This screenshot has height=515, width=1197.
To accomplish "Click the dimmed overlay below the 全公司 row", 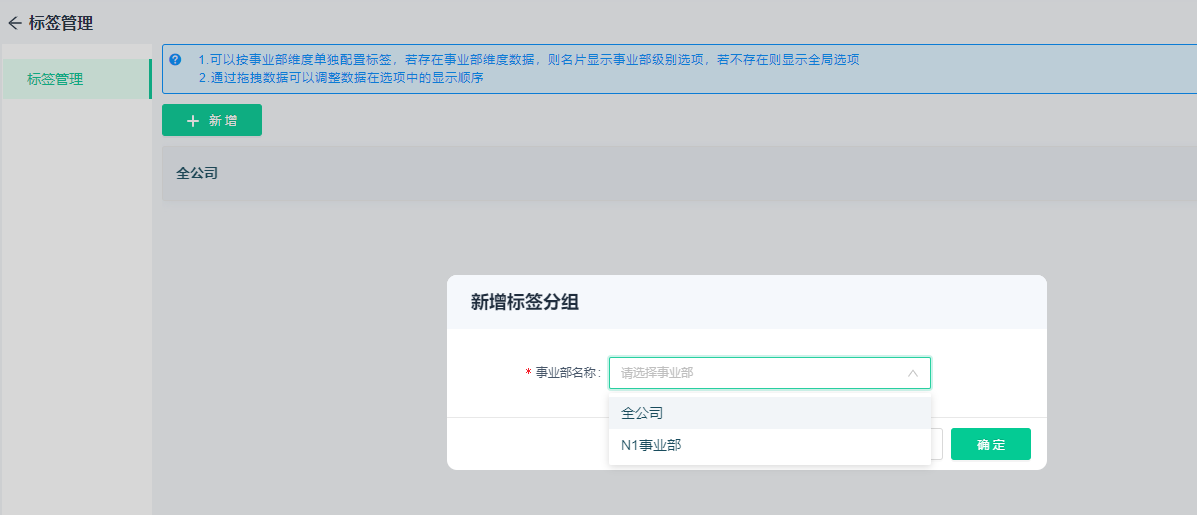I will [300, 350].
